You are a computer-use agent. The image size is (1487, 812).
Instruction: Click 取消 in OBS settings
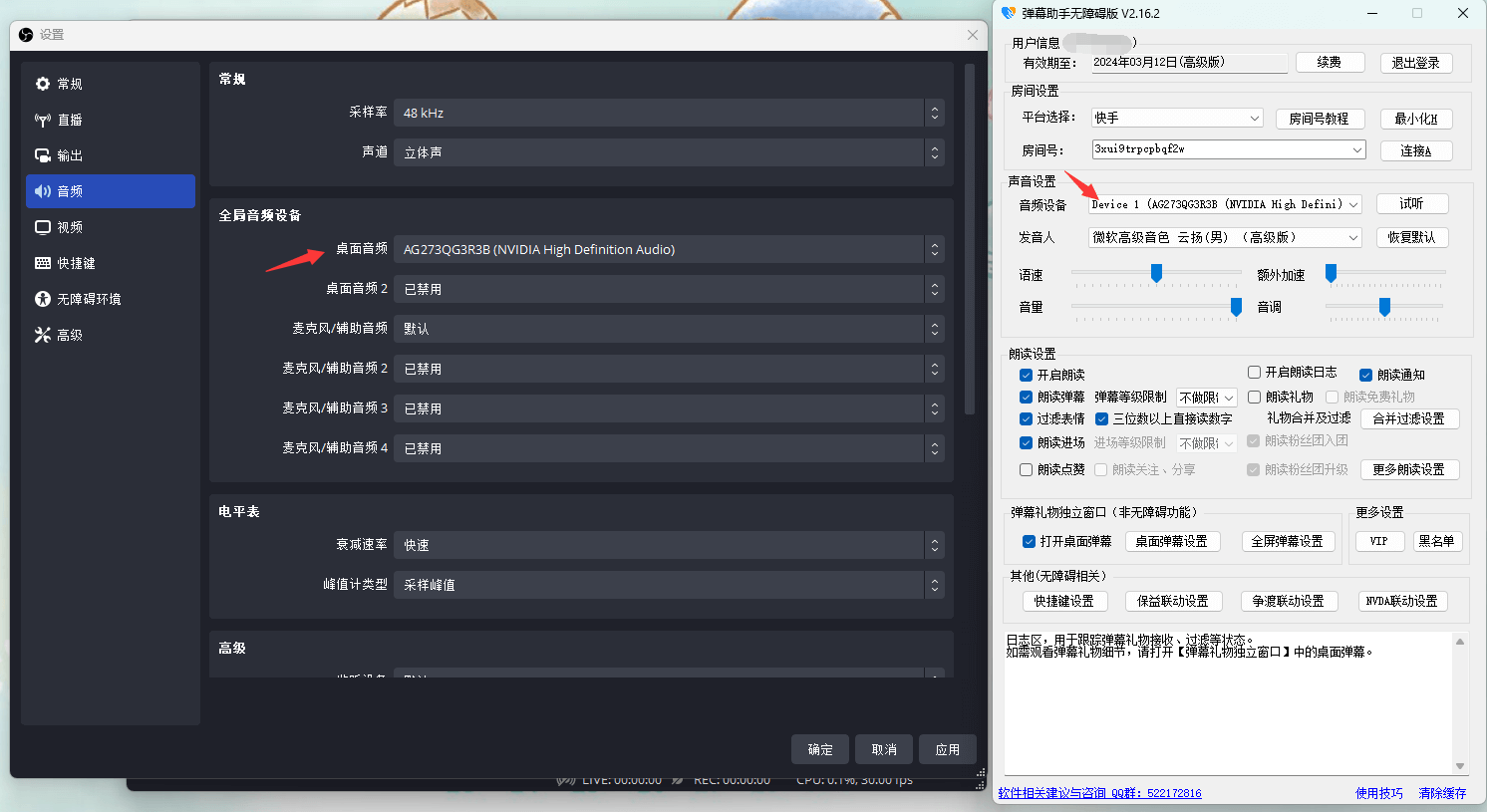coord(884,749)
